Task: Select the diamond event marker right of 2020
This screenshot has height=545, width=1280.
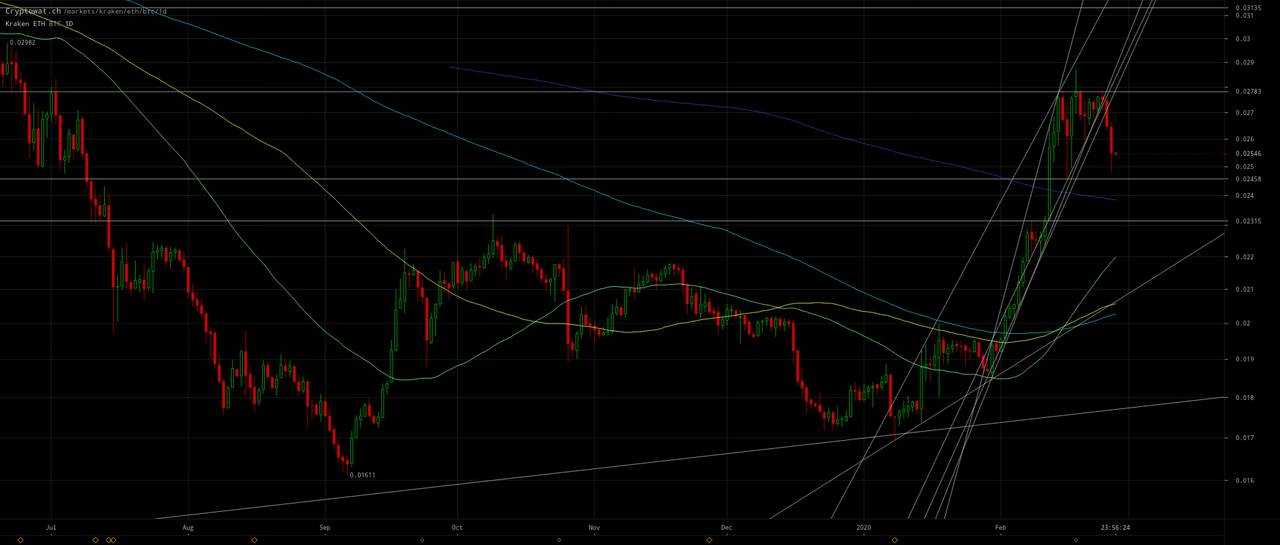Action: click(x=895, y=540)
